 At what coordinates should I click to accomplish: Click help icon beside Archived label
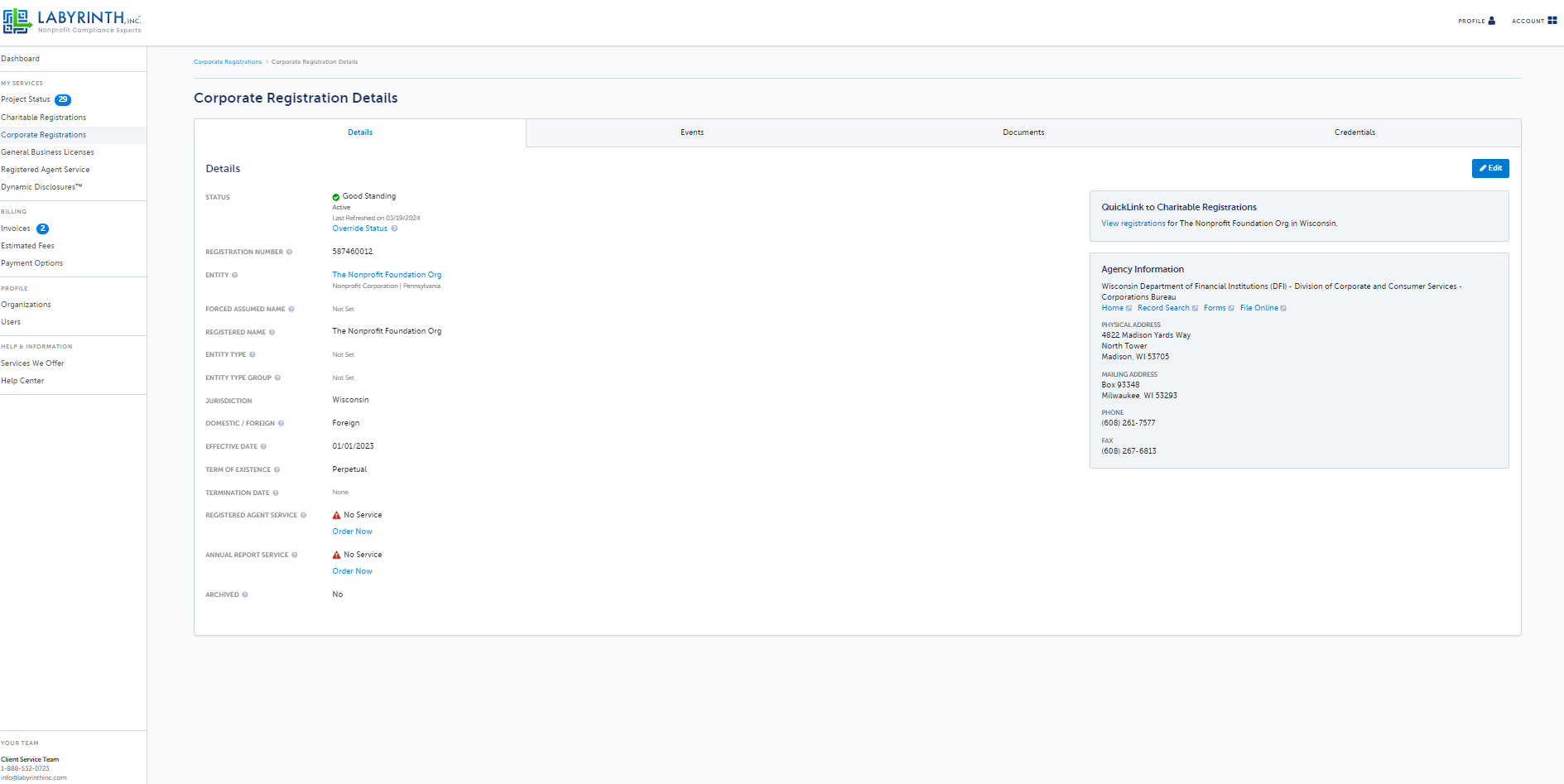245,594
